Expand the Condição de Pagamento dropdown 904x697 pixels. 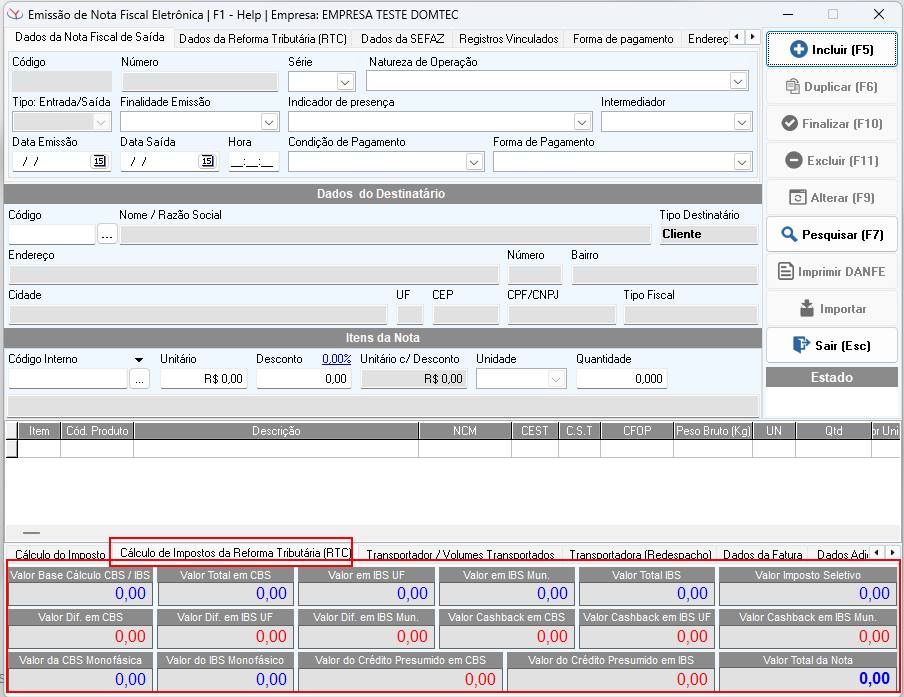point(474,162)
